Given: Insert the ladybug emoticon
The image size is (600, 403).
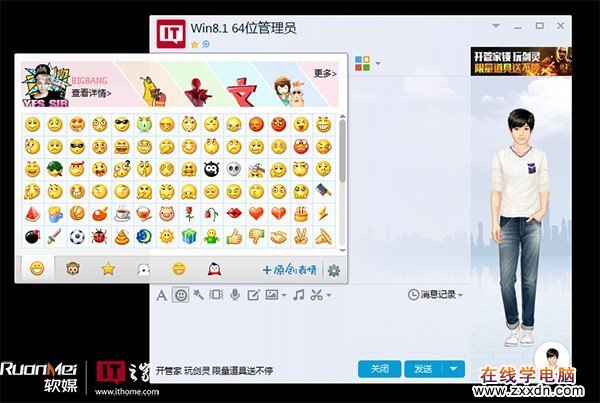Looking at the screenshot, I should point(99,237).
